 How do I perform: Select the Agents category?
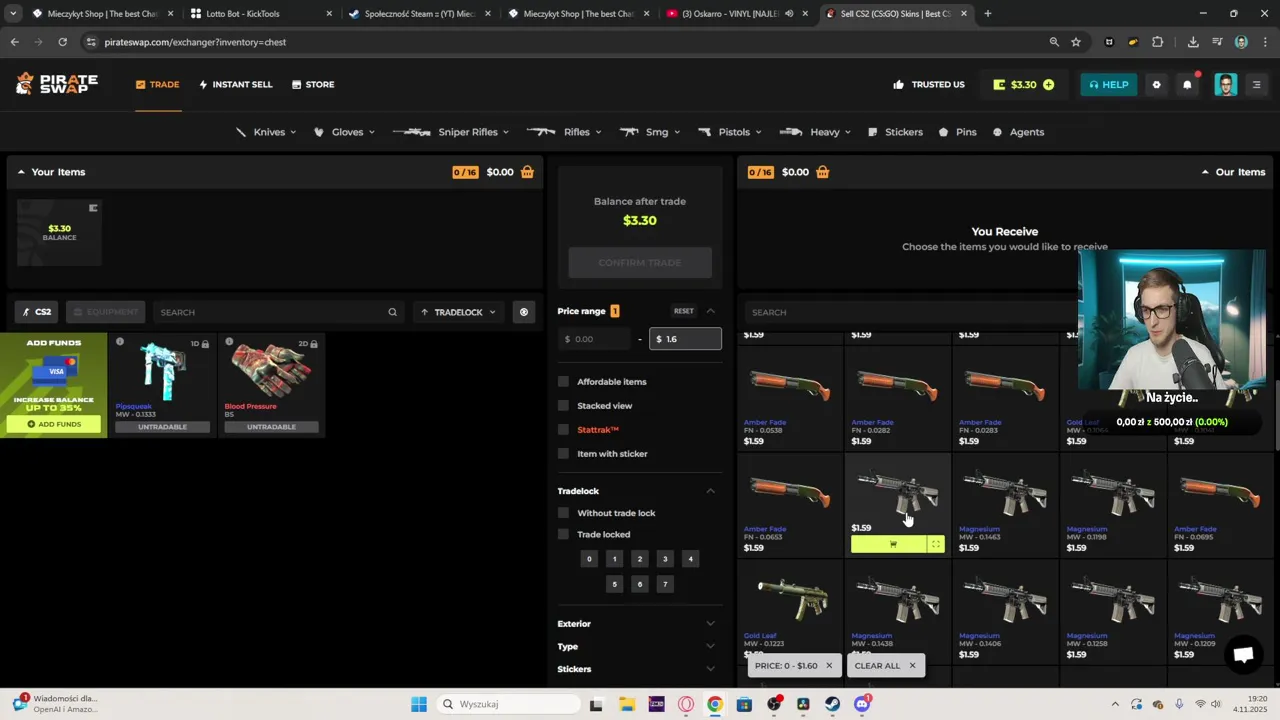(x=1018, y=132)
